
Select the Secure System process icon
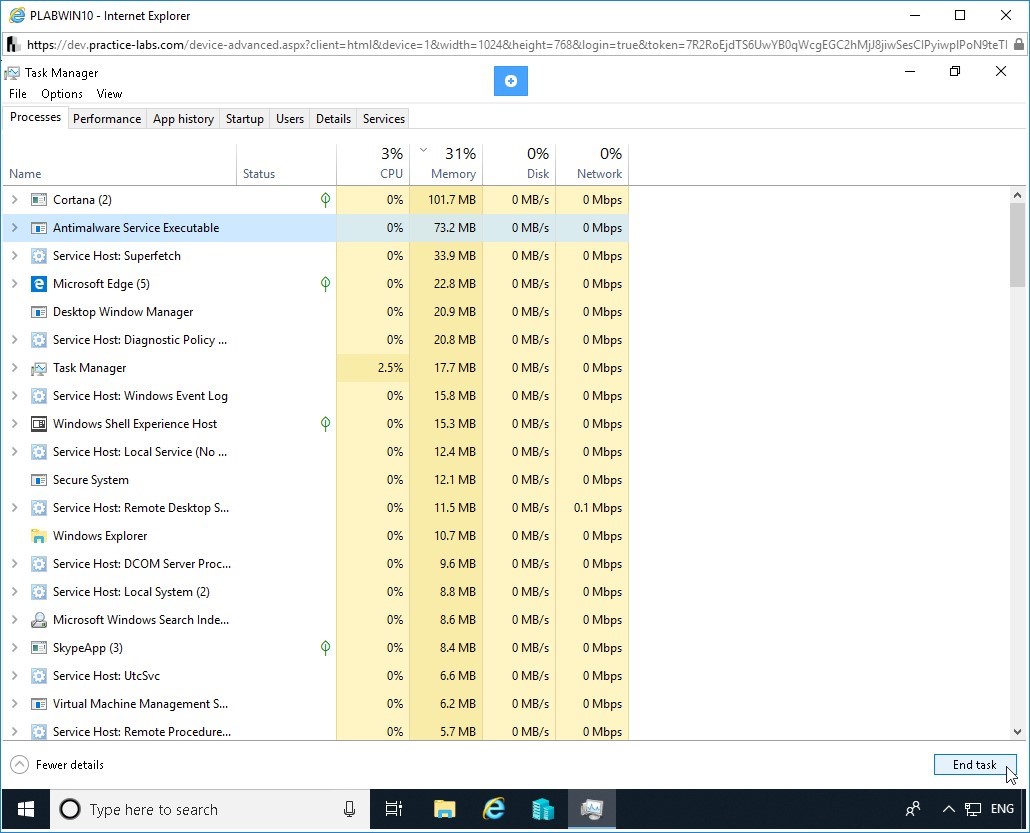tap(39, 480)
